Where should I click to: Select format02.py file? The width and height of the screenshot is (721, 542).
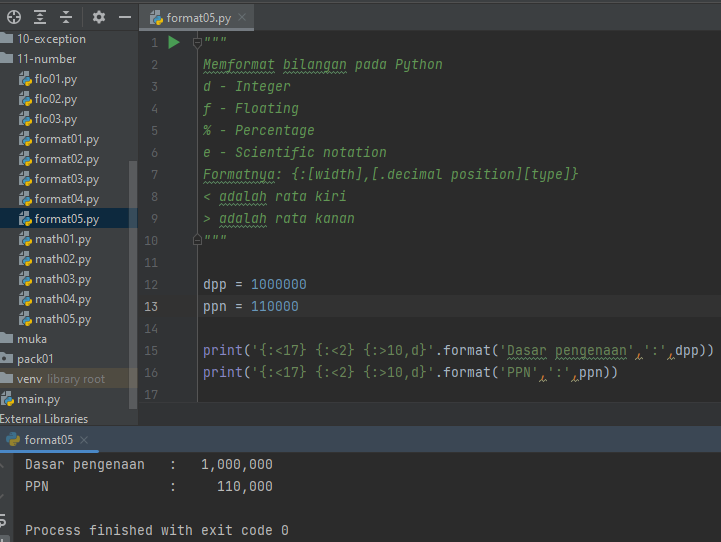67,159
